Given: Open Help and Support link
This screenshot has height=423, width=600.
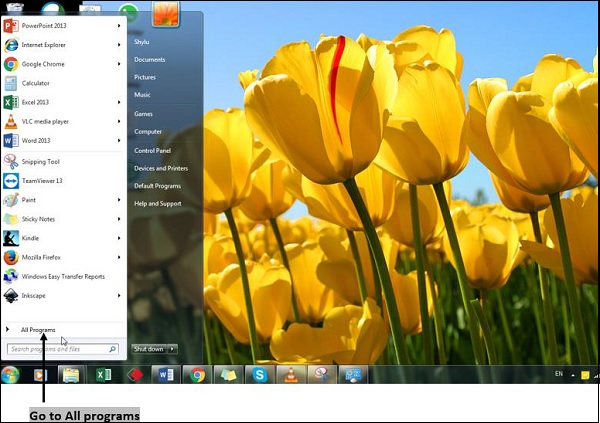Looking at the screenshot, I should 156,204.
